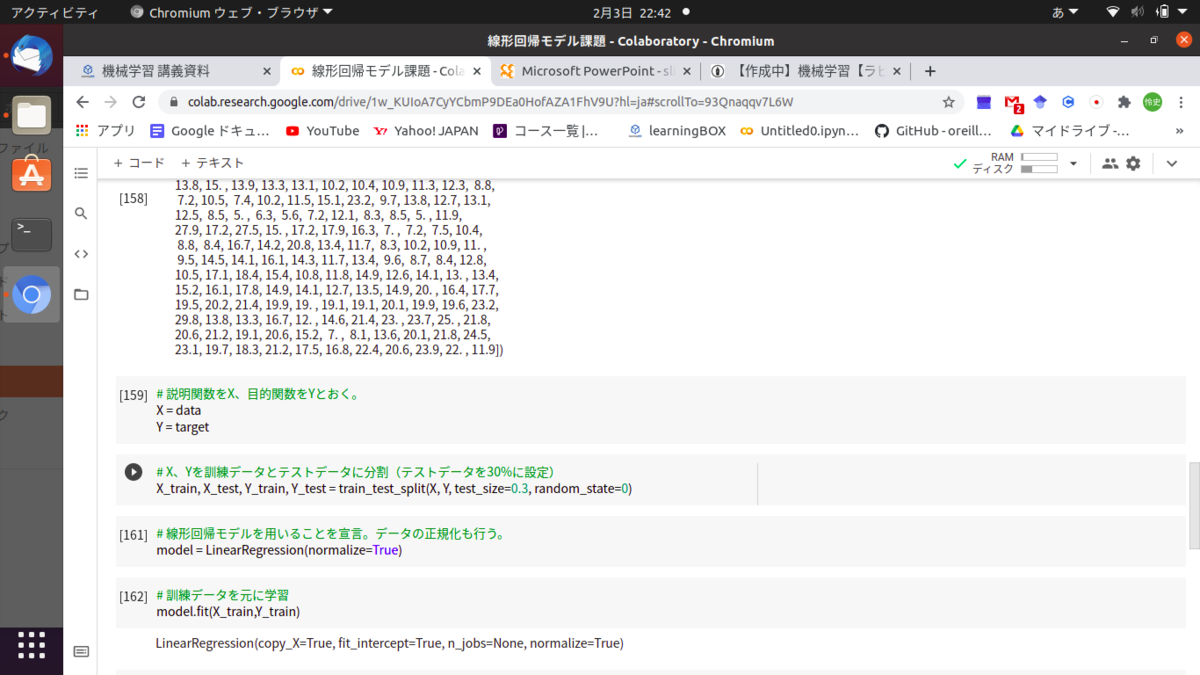Open the Colab find and replace panel
The image size is (1200, 675).
[x=81, y=213]
